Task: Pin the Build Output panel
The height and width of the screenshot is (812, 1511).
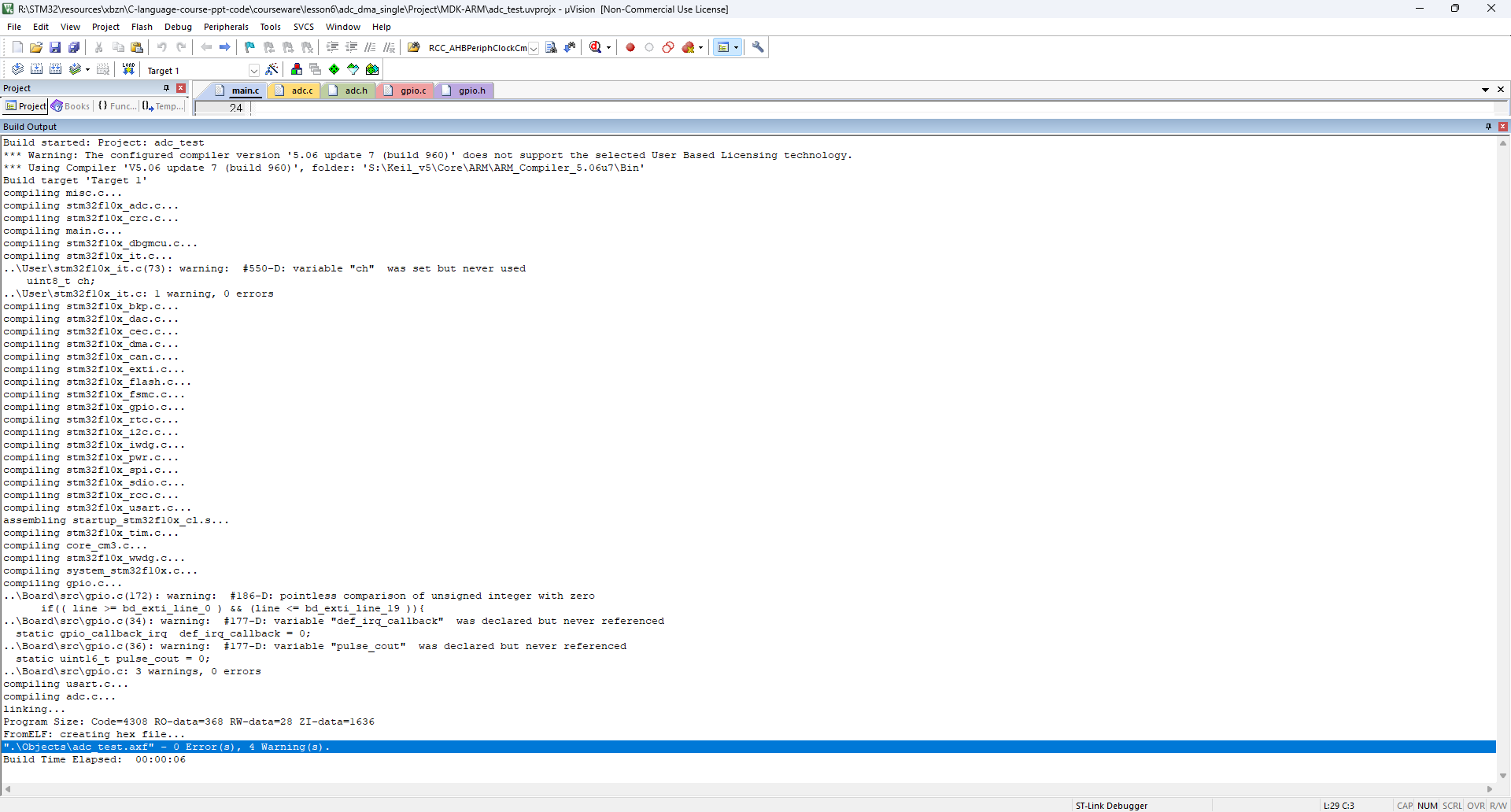Action: [1488, 127]
